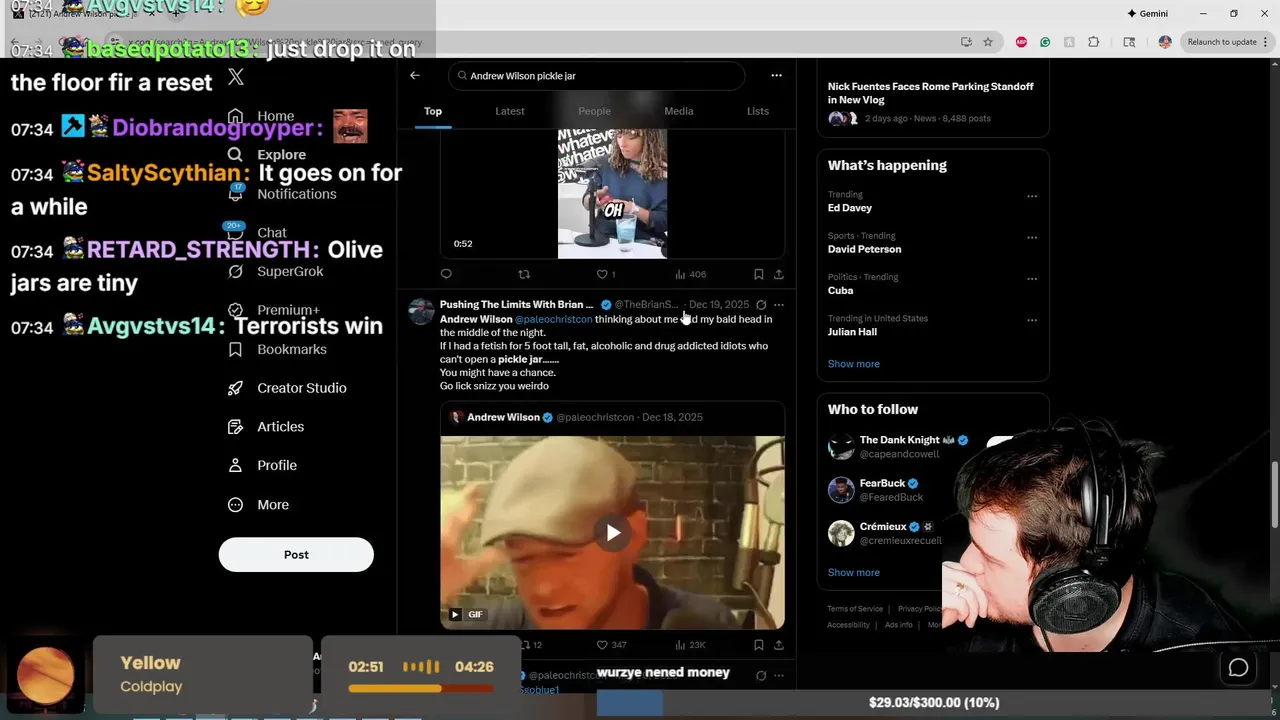1280x720 pixels.
Task: Click the white Post button
Action: pos(296,555)
